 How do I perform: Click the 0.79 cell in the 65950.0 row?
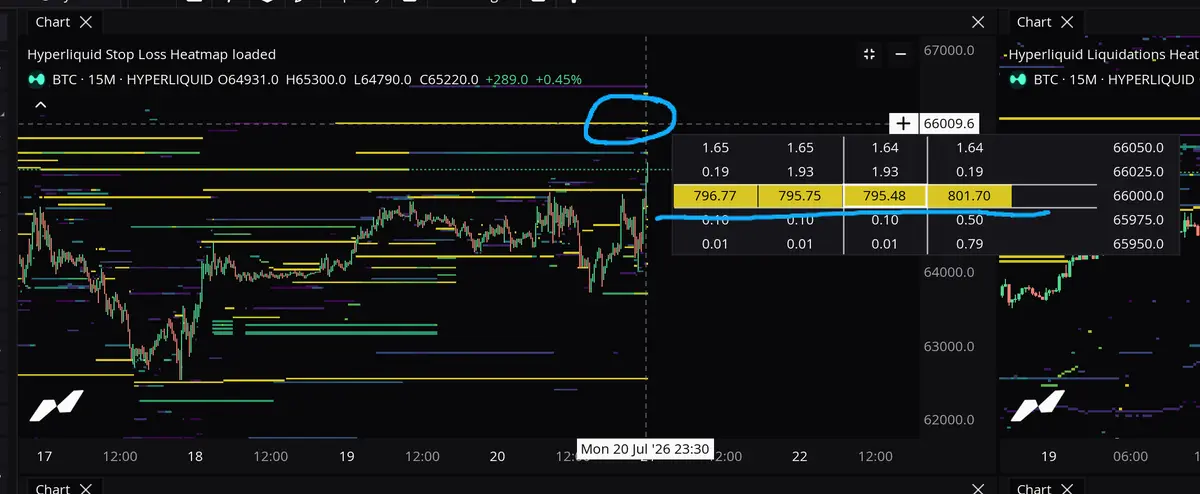click(x=970, y=244)
